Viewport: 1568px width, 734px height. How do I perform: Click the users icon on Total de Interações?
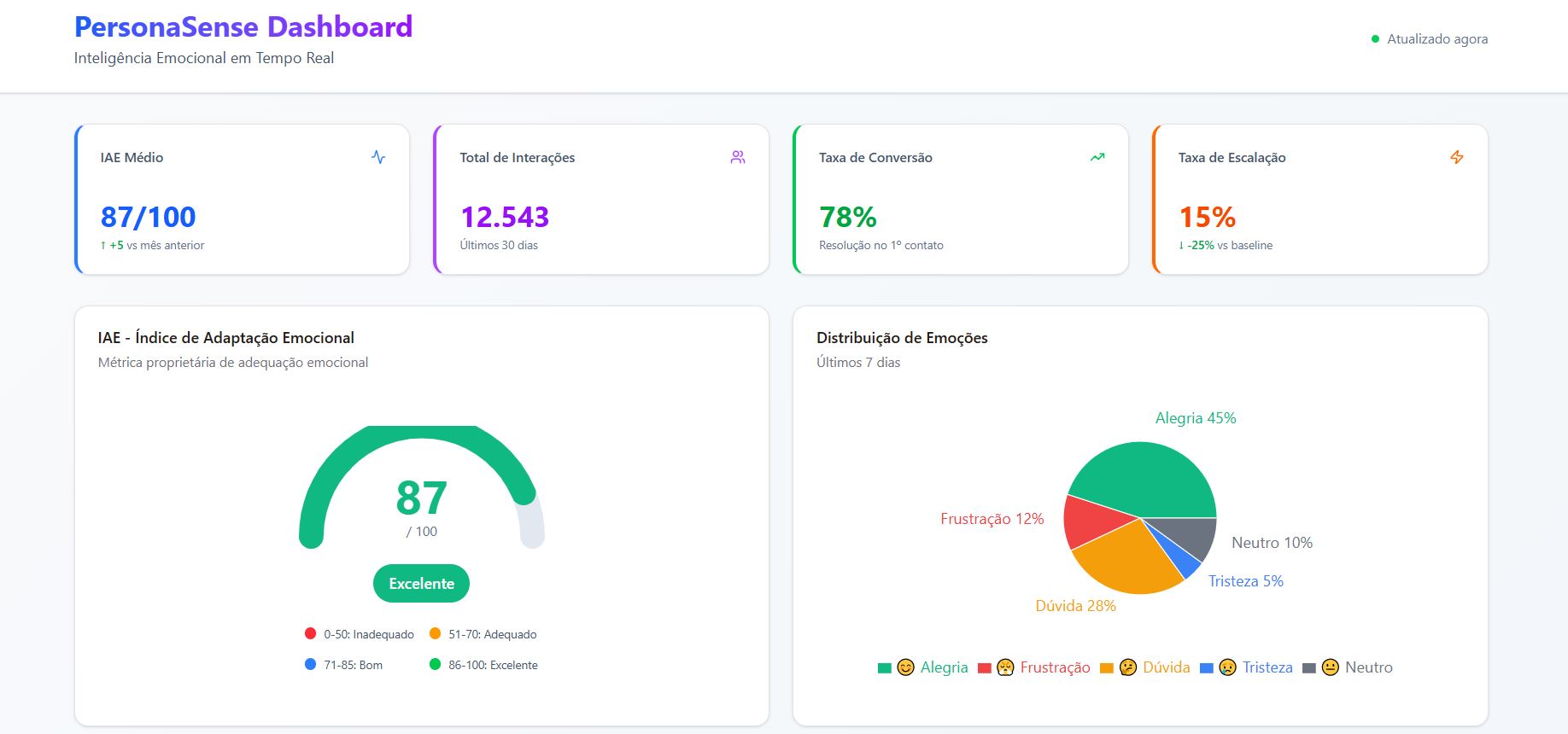pos(738,157)
